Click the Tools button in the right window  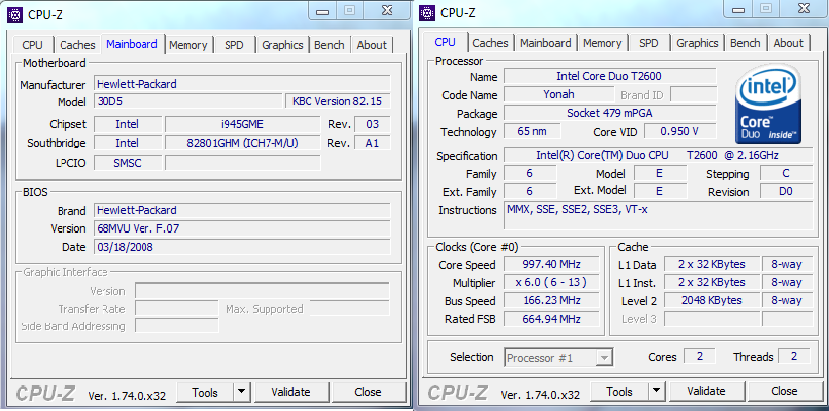[x=619, y=392]
